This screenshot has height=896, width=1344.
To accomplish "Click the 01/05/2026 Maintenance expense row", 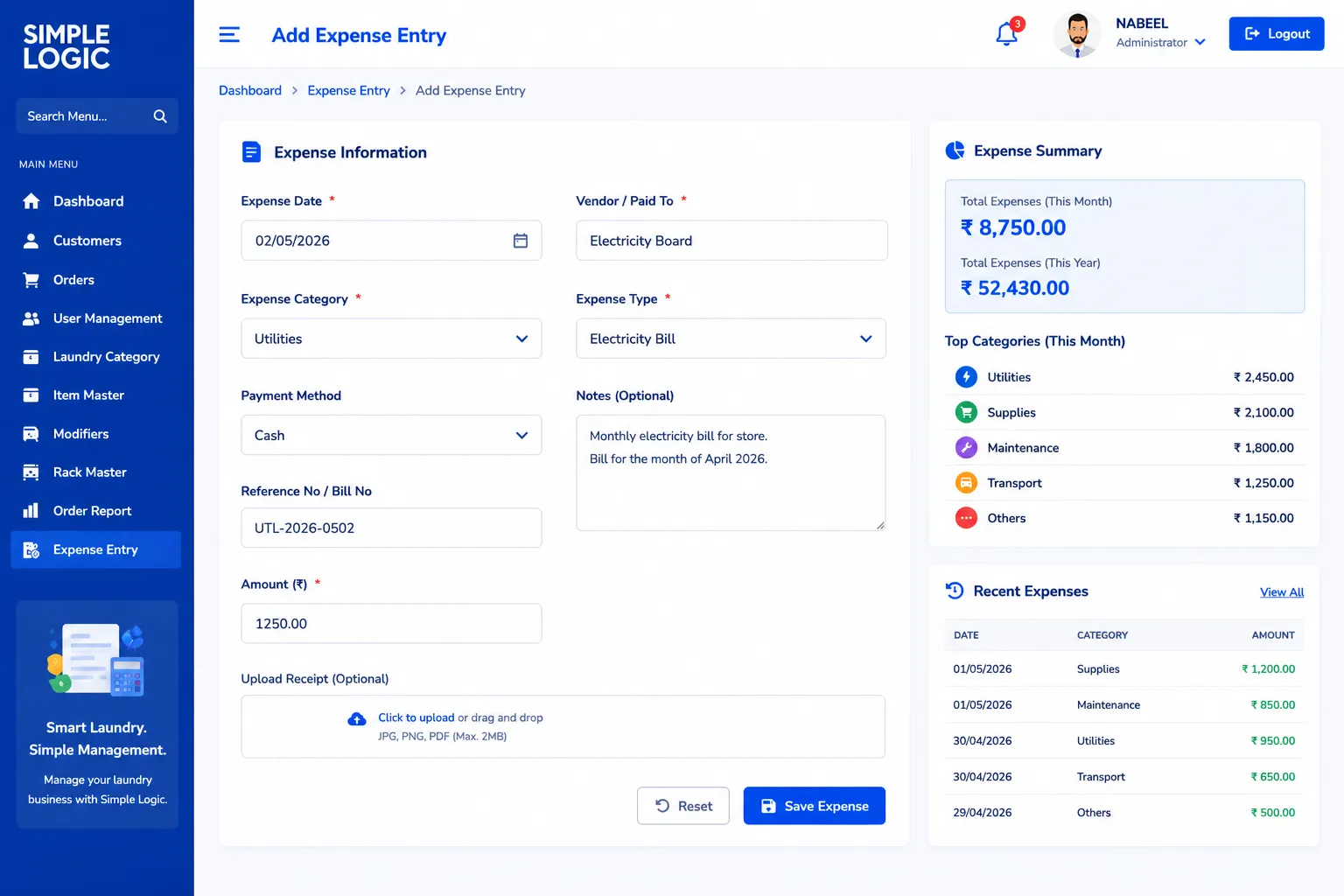I will 1124,705.
